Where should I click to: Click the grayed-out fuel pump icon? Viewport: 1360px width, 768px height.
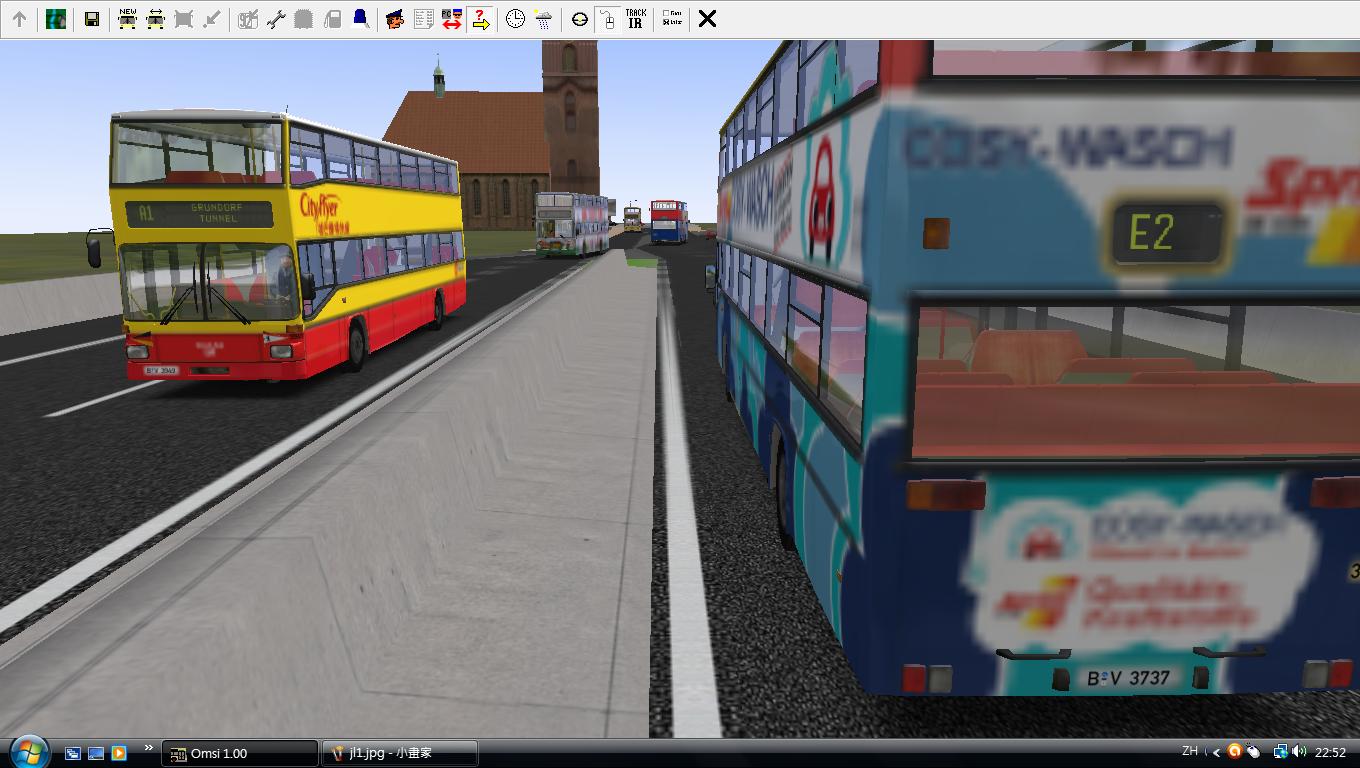point(332,19)
